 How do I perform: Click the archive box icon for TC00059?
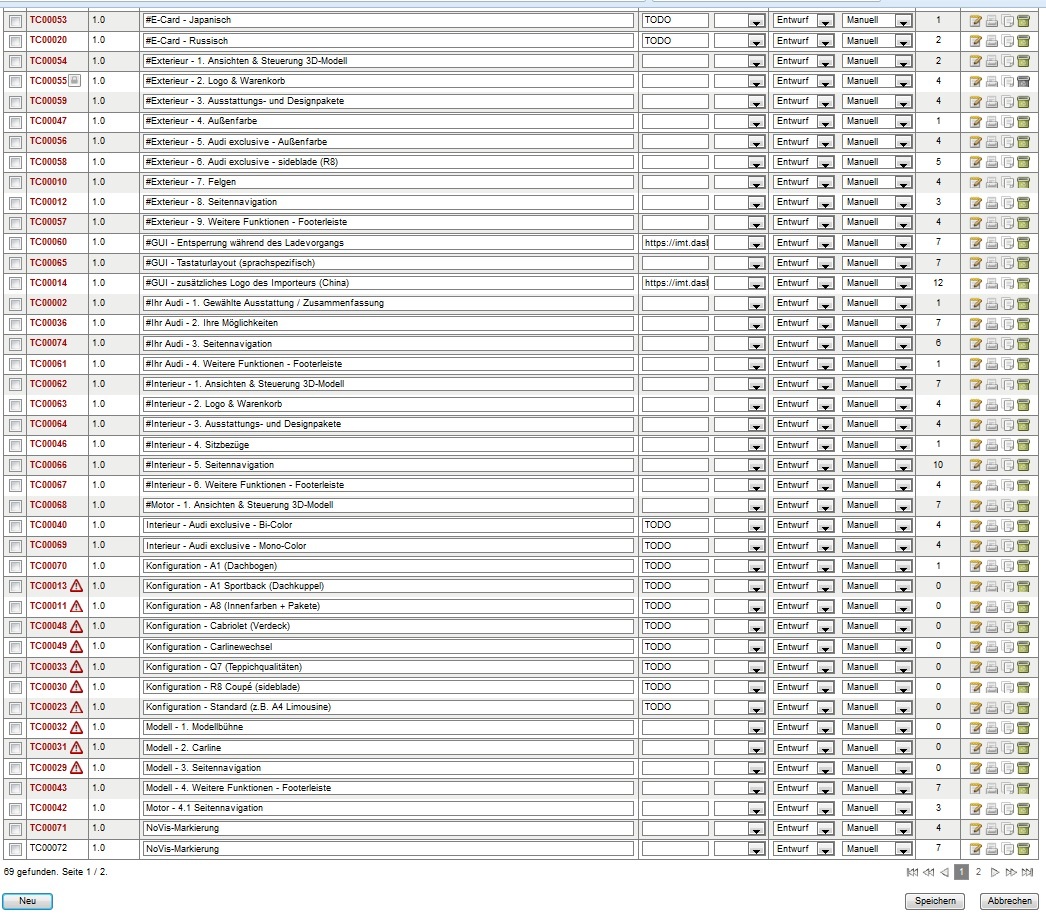click(1024, 102)
